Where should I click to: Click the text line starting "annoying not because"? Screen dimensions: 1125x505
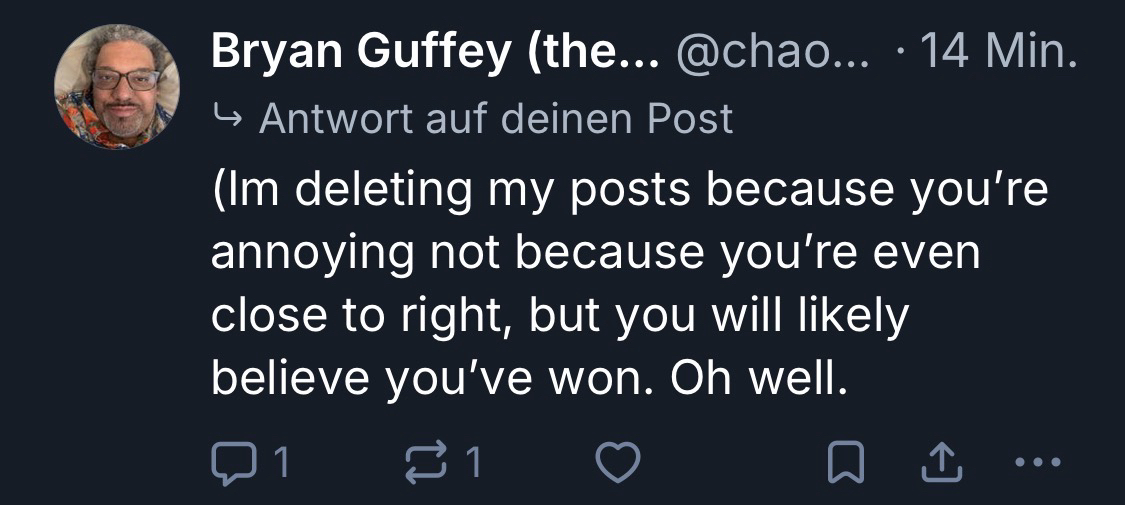596,254
